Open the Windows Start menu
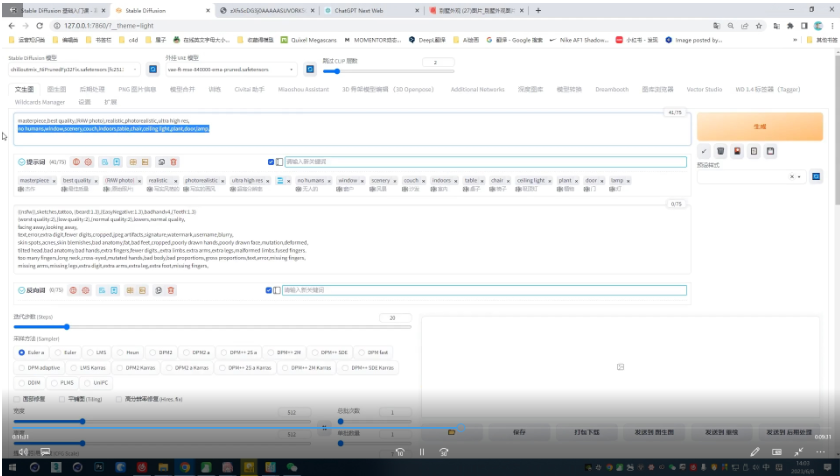This screenshot has height=476, width=840. tap(12, 467)
